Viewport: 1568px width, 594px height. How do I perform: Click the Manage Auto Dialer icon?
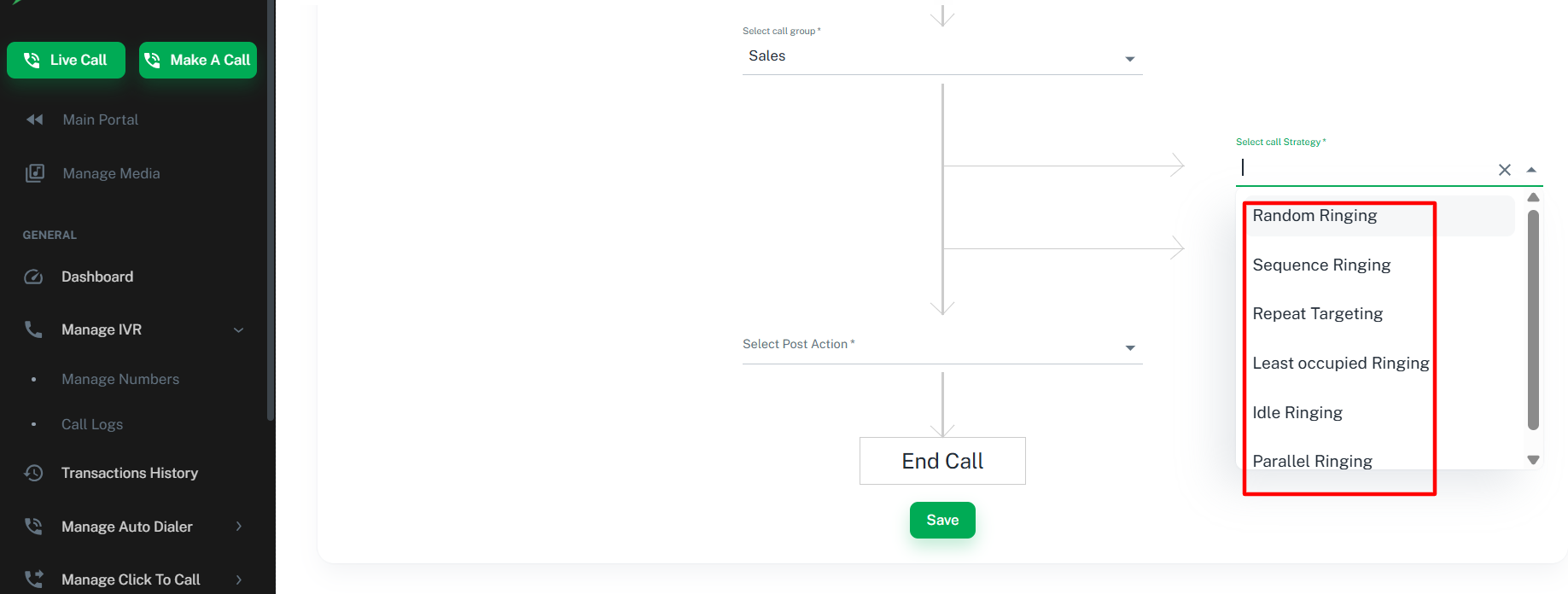(x=33, y=527)
